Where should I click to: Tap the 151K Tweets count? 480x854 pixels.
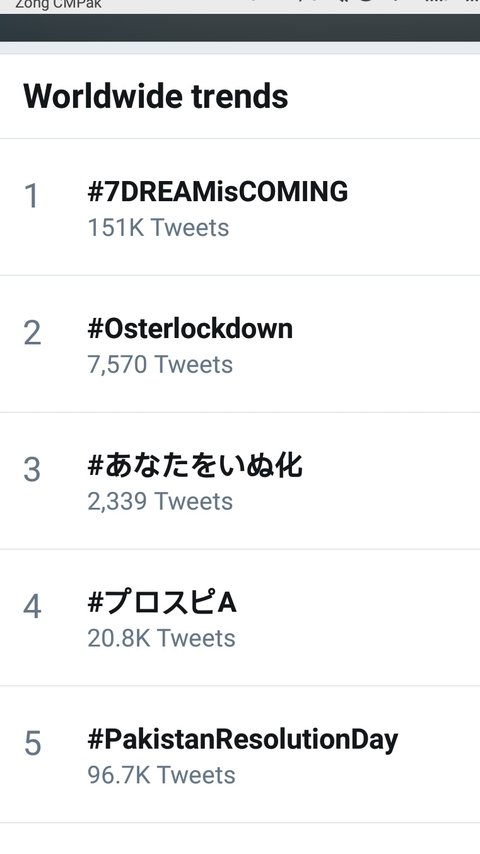click(158, 227)
